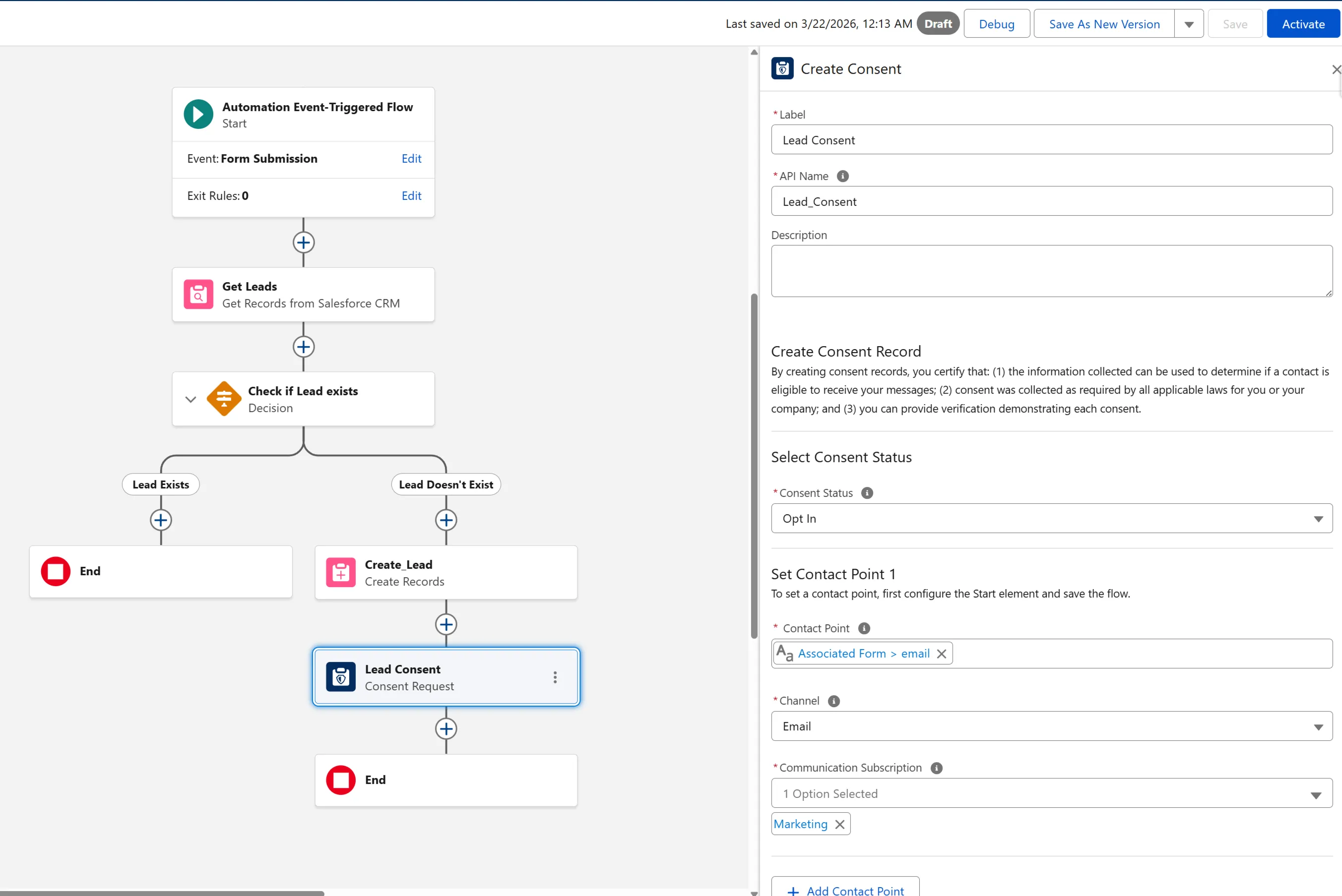Click the Label input field
Screen dimensions: 1342x896
(x=1052, y=139)
